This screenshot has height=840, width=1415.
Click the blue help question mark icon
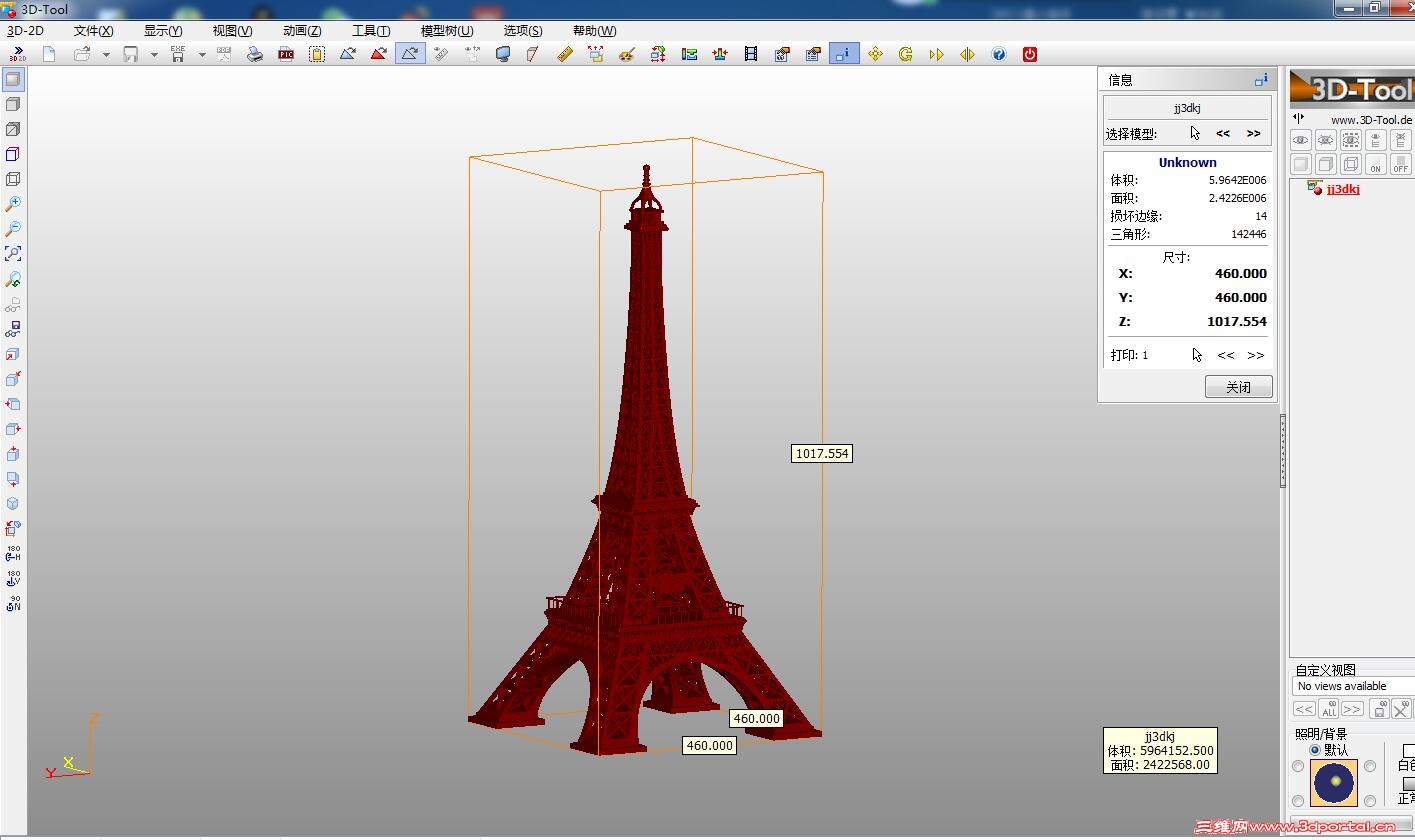tap(998, 54)
